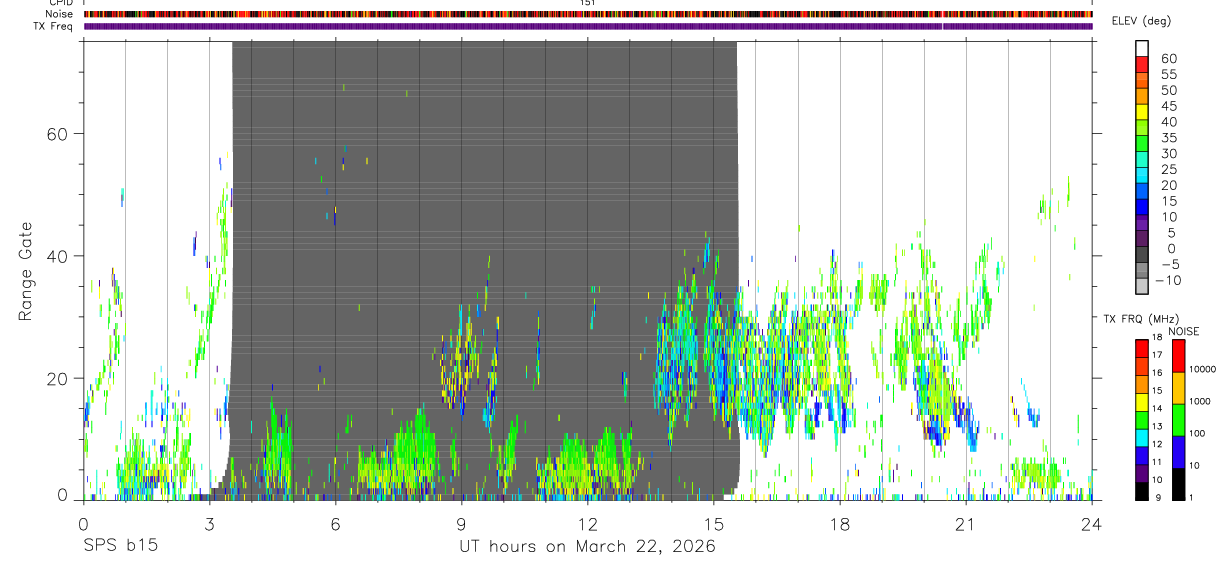1228x567 pixels.
Task: Click the red top segment of NOISE bar
Action: point(1178,356)
